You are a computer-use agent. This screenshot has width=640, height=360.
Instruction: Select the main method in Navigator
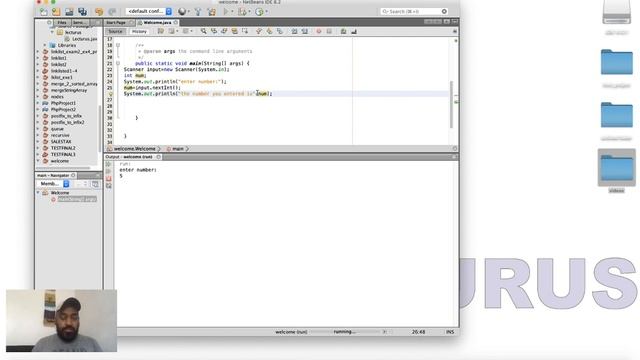[77, 199]
